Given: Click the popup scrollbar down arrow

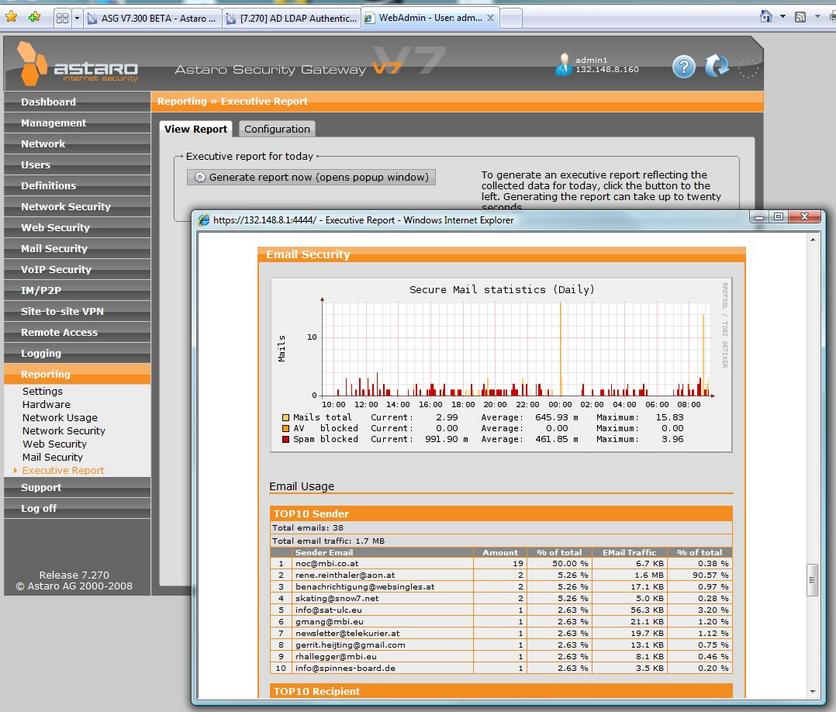Looking at the screenshot, I should coord(812,692).
